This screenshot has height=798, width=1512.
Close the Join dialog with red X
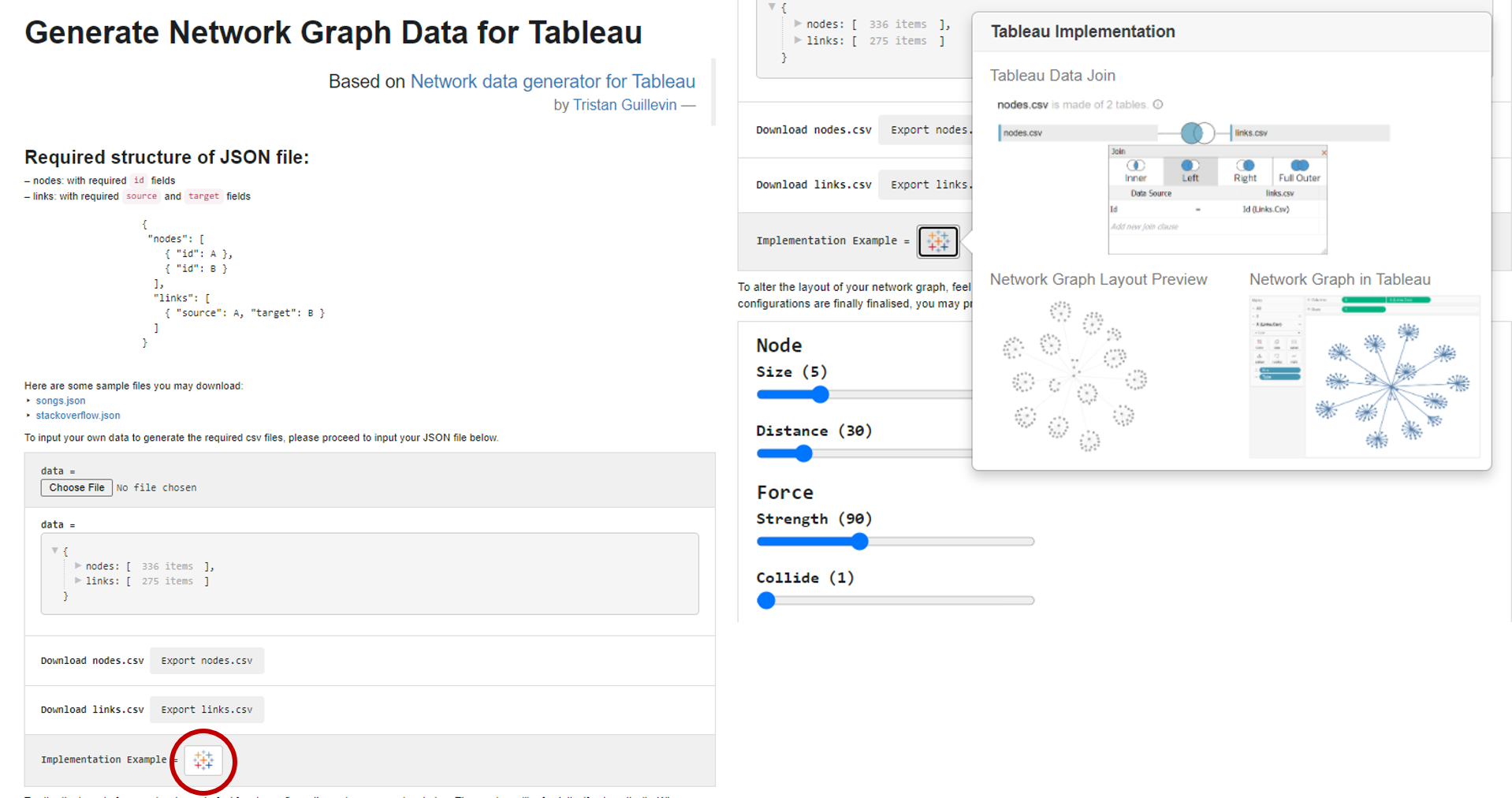pos(1324,152)
